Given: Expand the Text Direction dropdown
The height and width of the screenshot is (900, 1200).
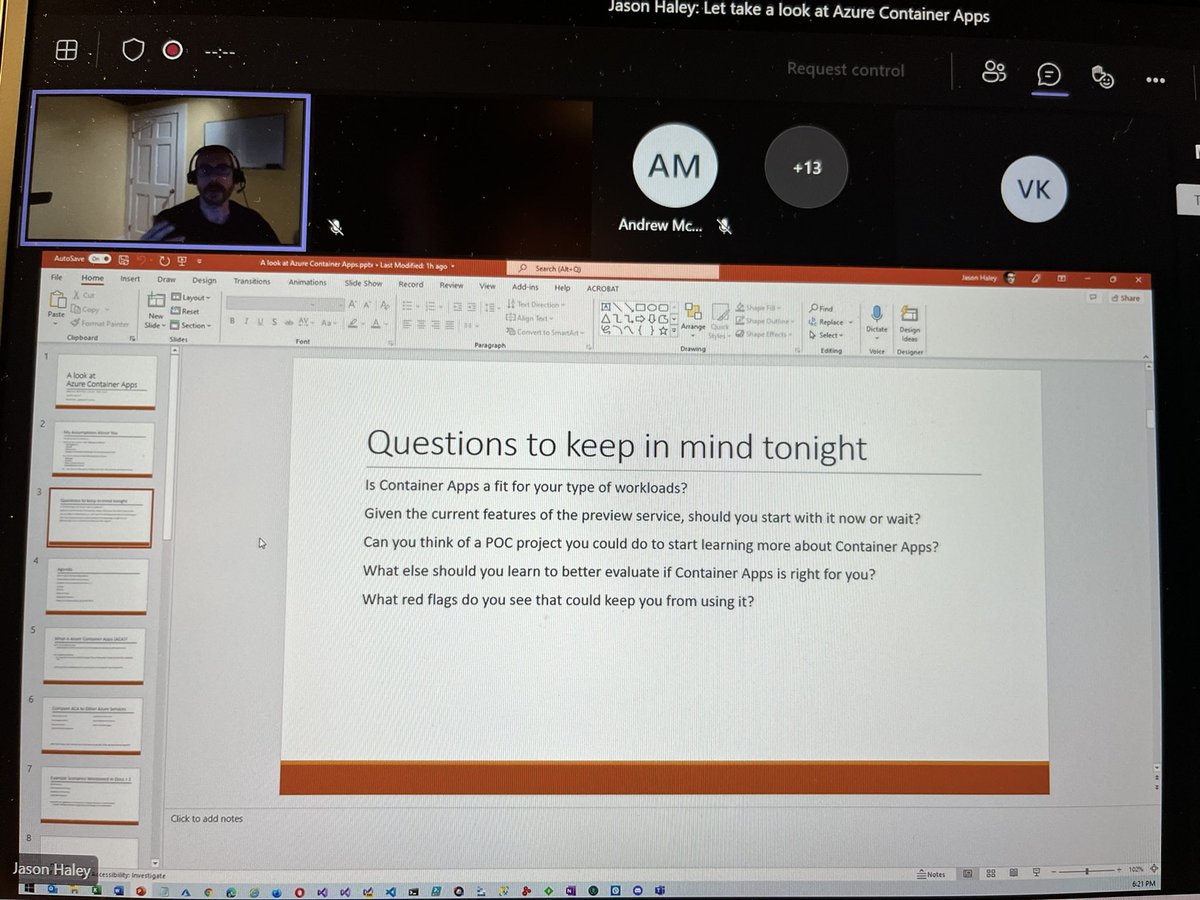Looking at the screenshot, I should pos(536,304).
